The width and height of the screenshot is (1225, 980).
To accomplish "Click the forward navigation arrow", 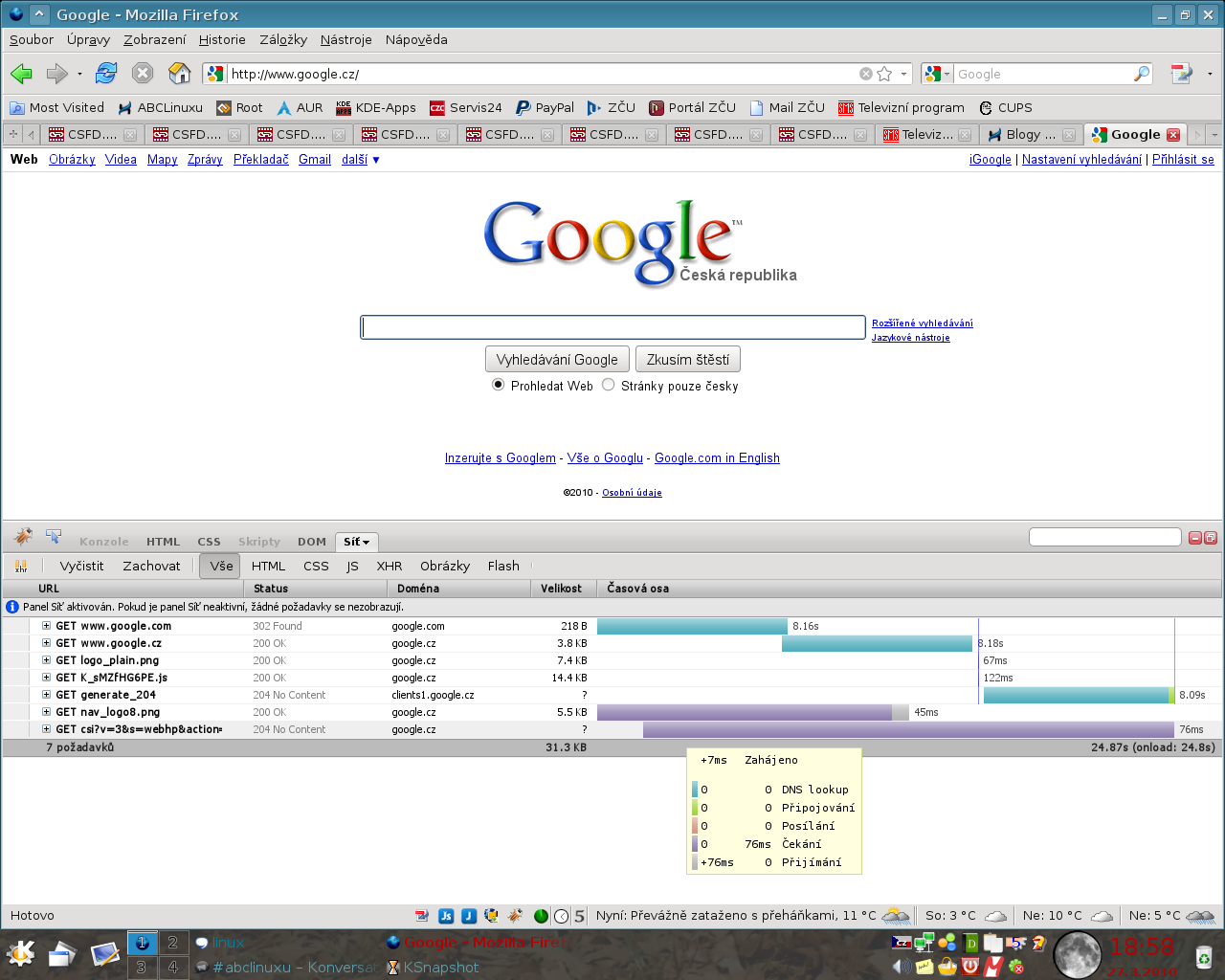I will [57, 74].
